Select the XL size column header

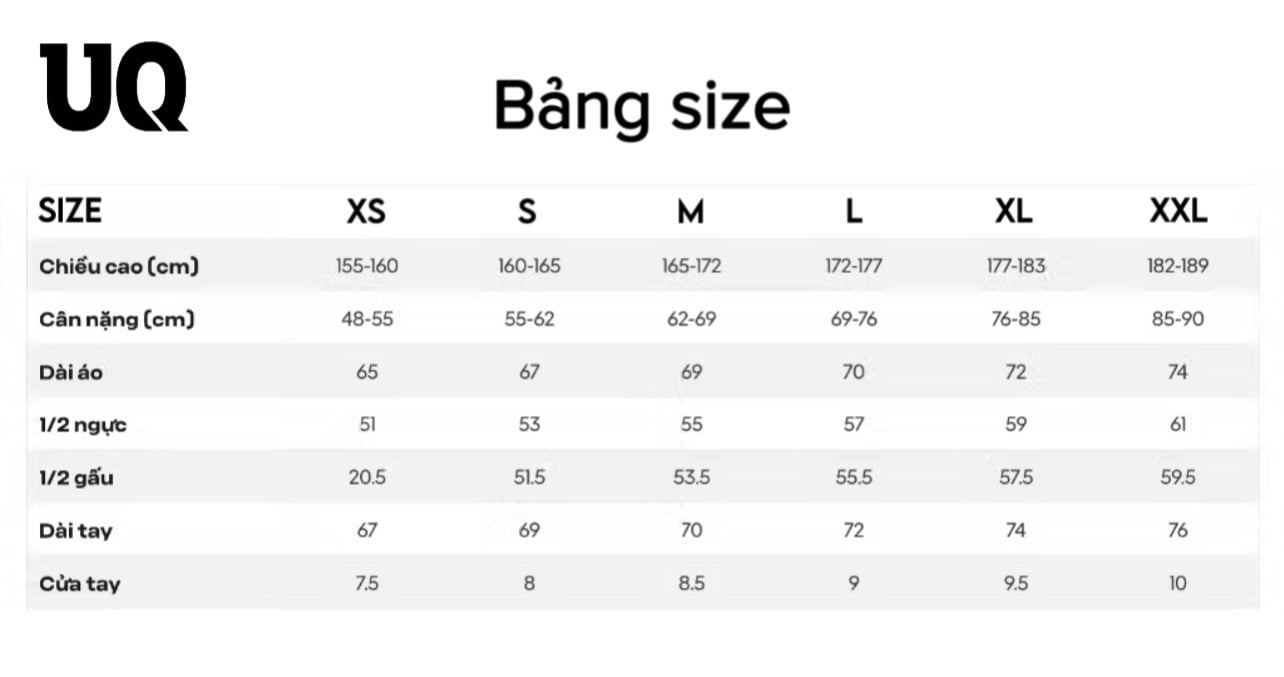[1014, 212]
